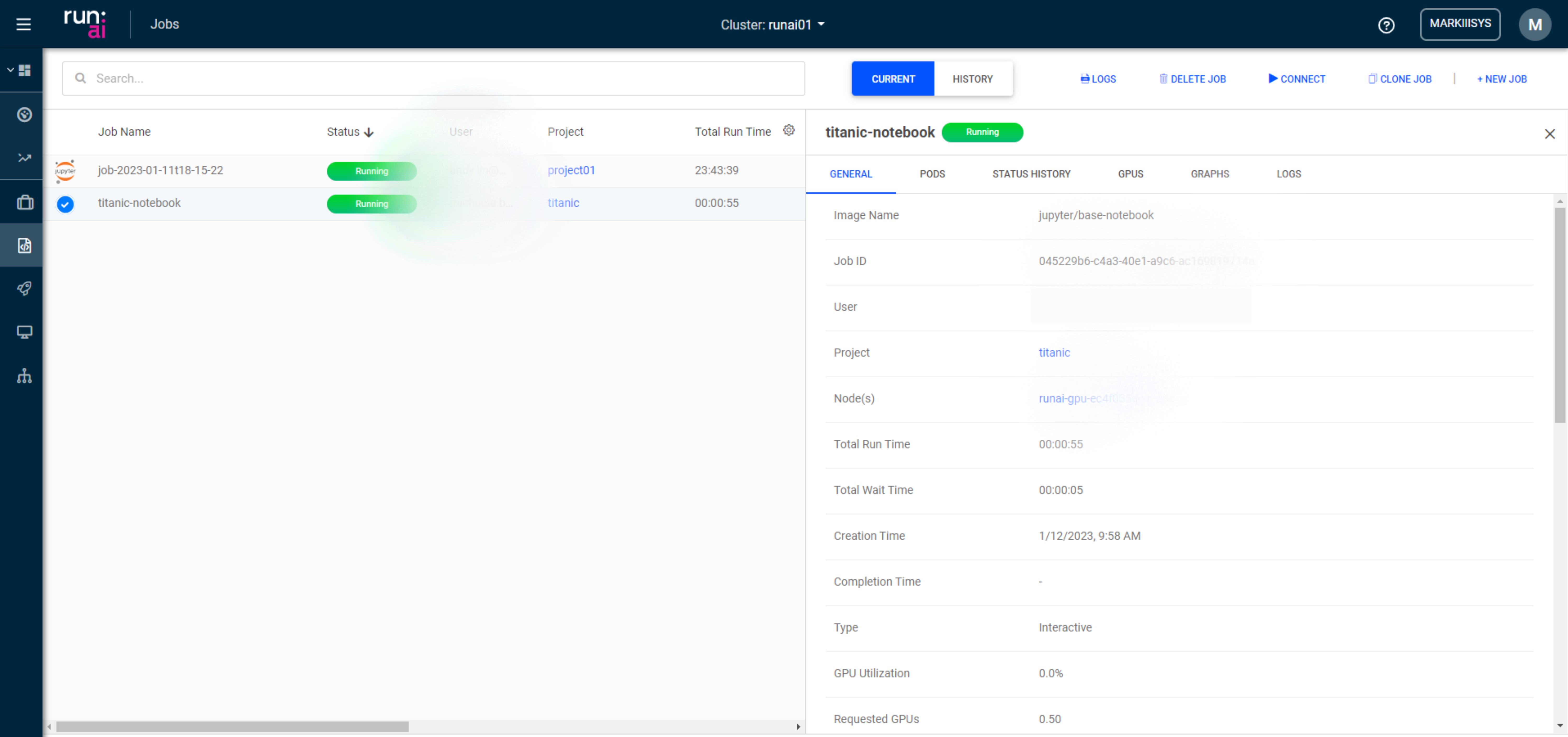Open the Cluster runai01 dropdown
The image size is (1568, 737).
point(772,24)
